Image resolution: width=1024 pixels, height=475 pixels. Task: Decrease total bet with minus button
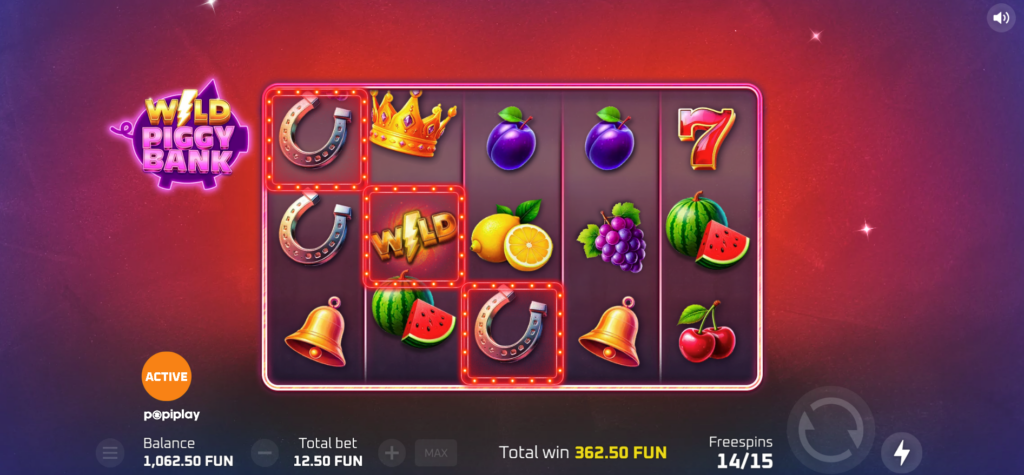[264, 452]
